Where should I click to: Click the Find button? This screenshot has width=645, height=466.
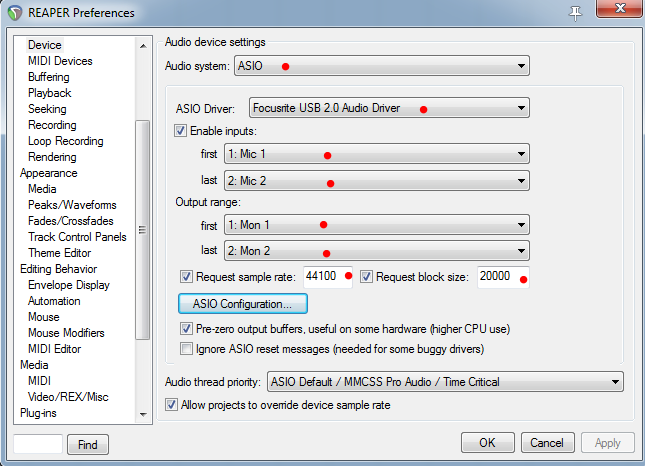(88, 444)
